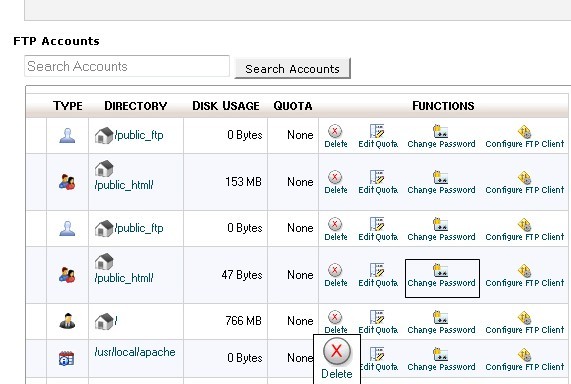Click the house icon in the 766 MB row
This screenshot has height=384, width=571.
(104, 321)
